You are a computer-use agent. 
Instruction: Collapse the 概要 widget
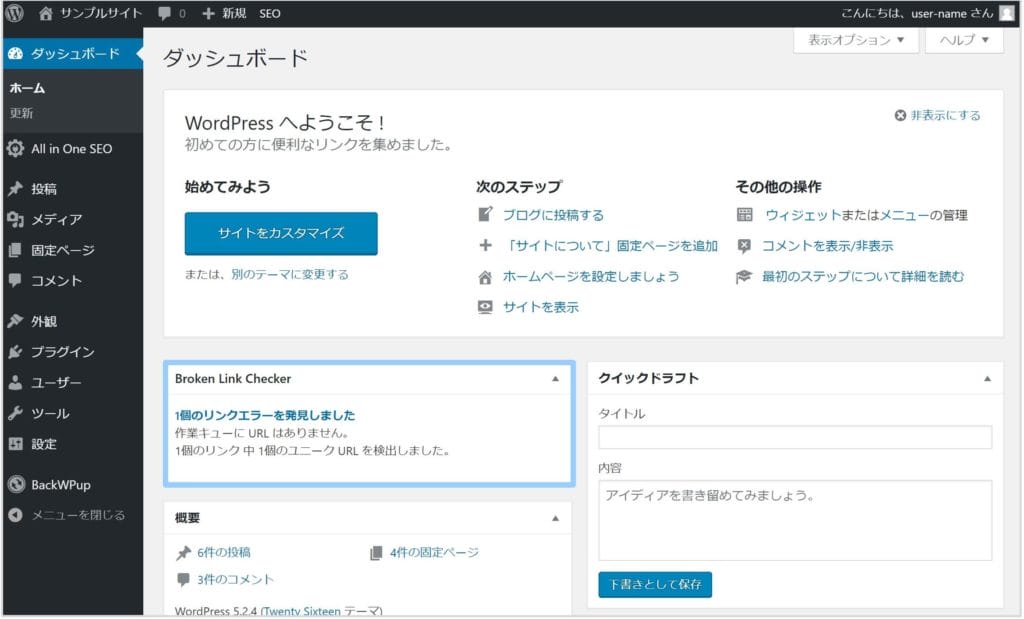point(555,518)
